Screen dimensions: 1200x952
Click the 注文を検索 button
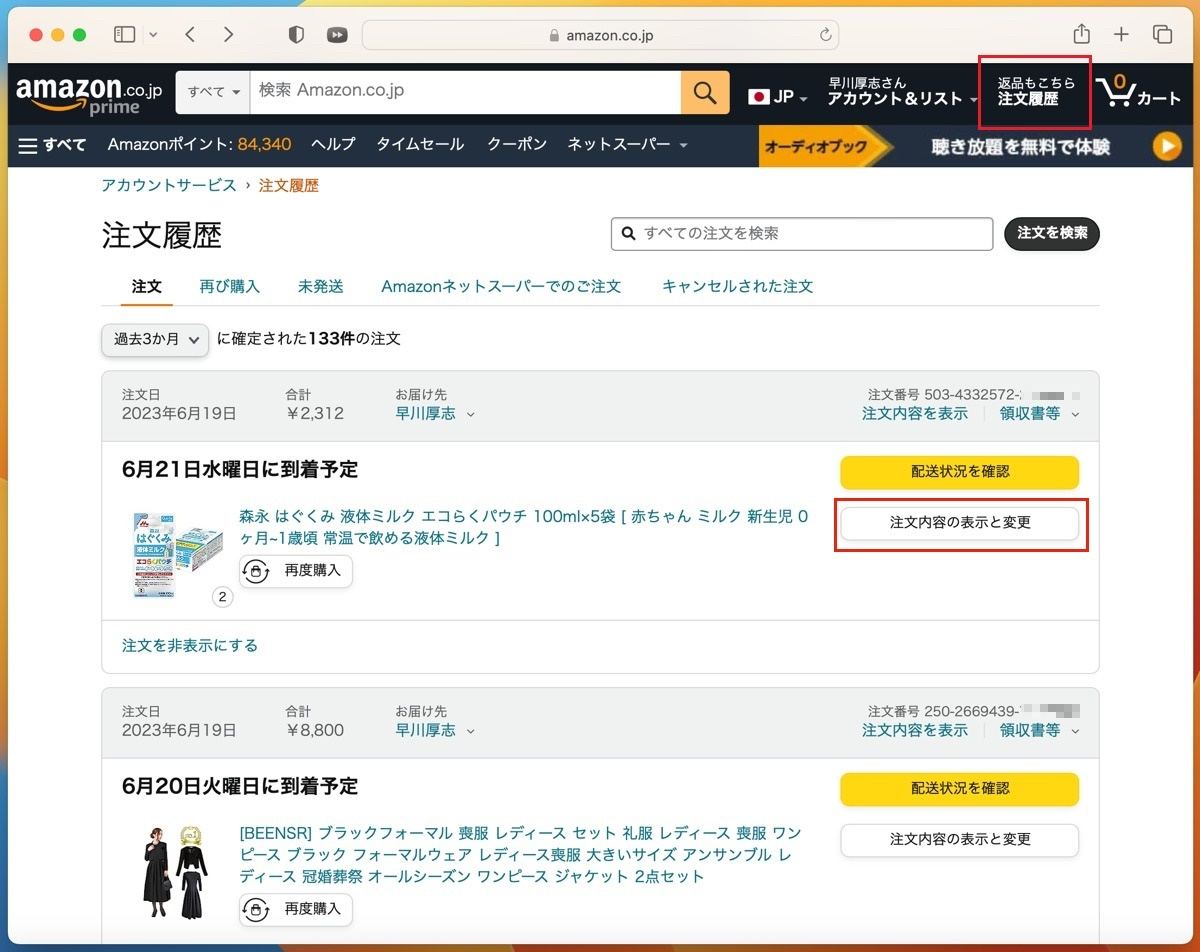(1052, 233)
